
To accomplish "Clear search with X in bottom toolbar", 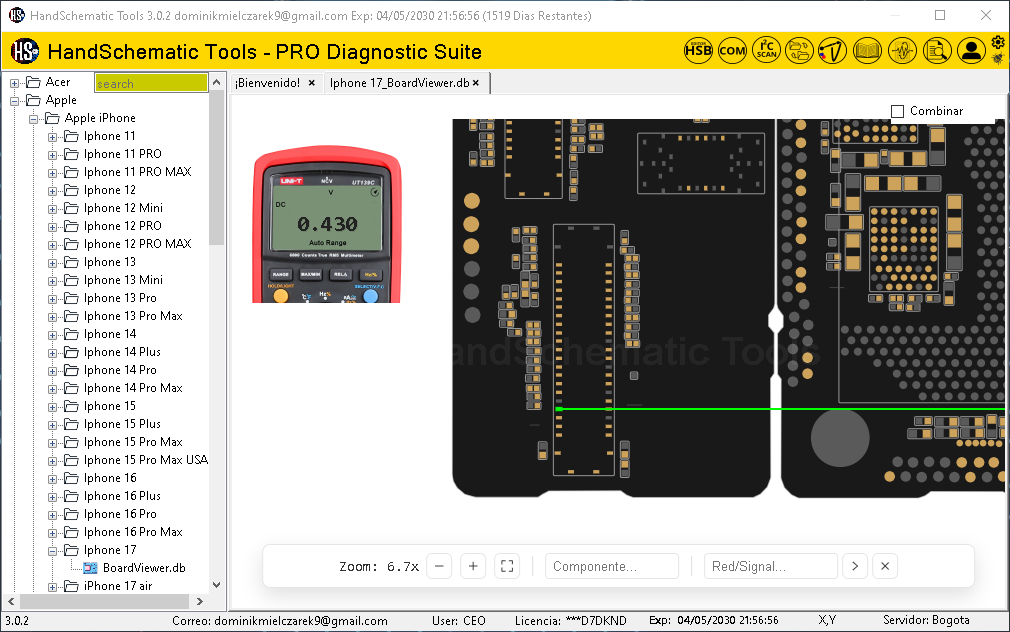I will 885,566.
